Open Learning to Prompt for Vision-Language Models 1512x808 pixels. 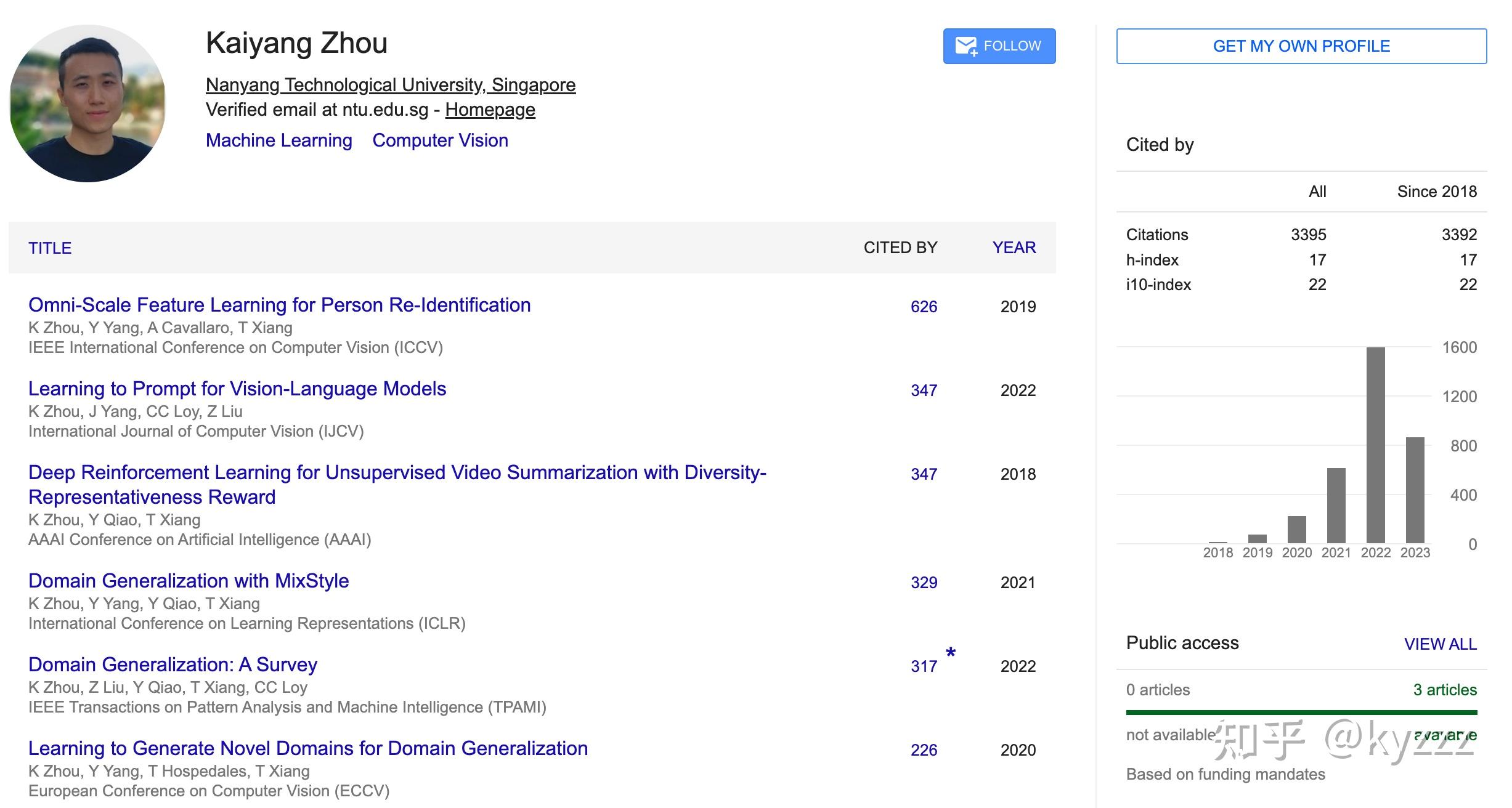click(237, 389)
